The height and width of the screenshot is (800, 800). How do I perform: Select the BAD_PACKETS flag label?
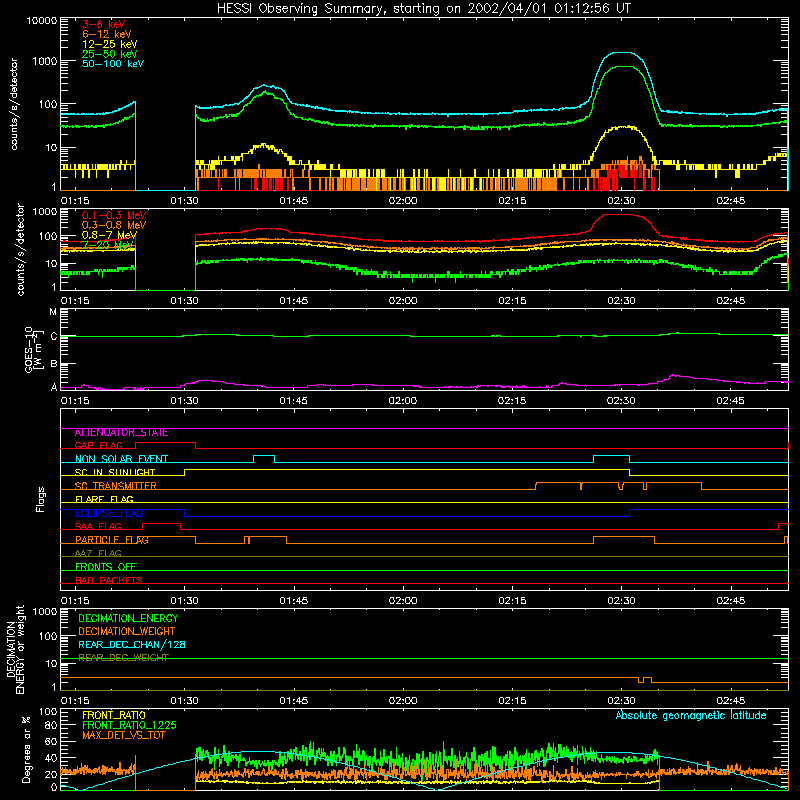coord(109,580)
